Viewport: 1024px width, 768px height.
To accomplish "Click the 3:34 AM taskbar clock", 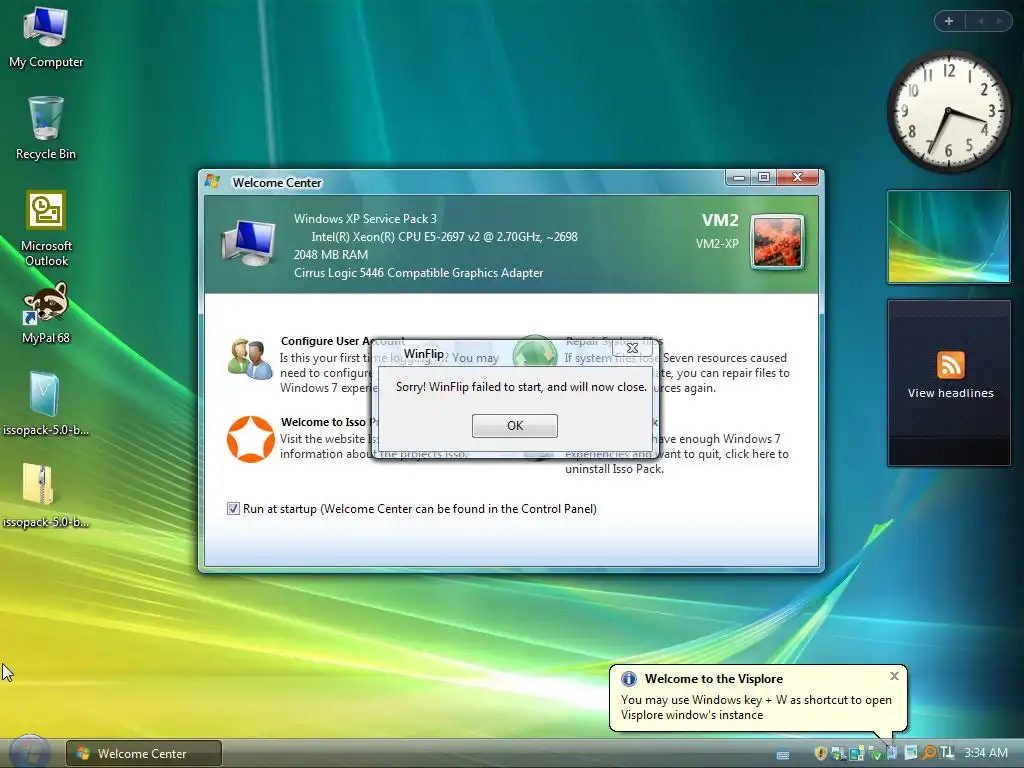I will (985, 753).
